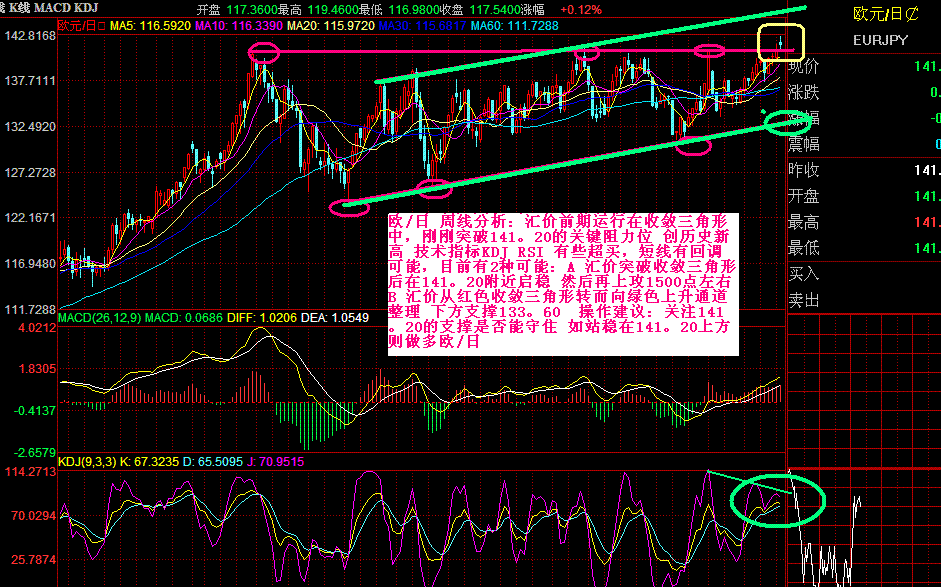Click the 欧元/日 symbol name in quote panel

885,14
